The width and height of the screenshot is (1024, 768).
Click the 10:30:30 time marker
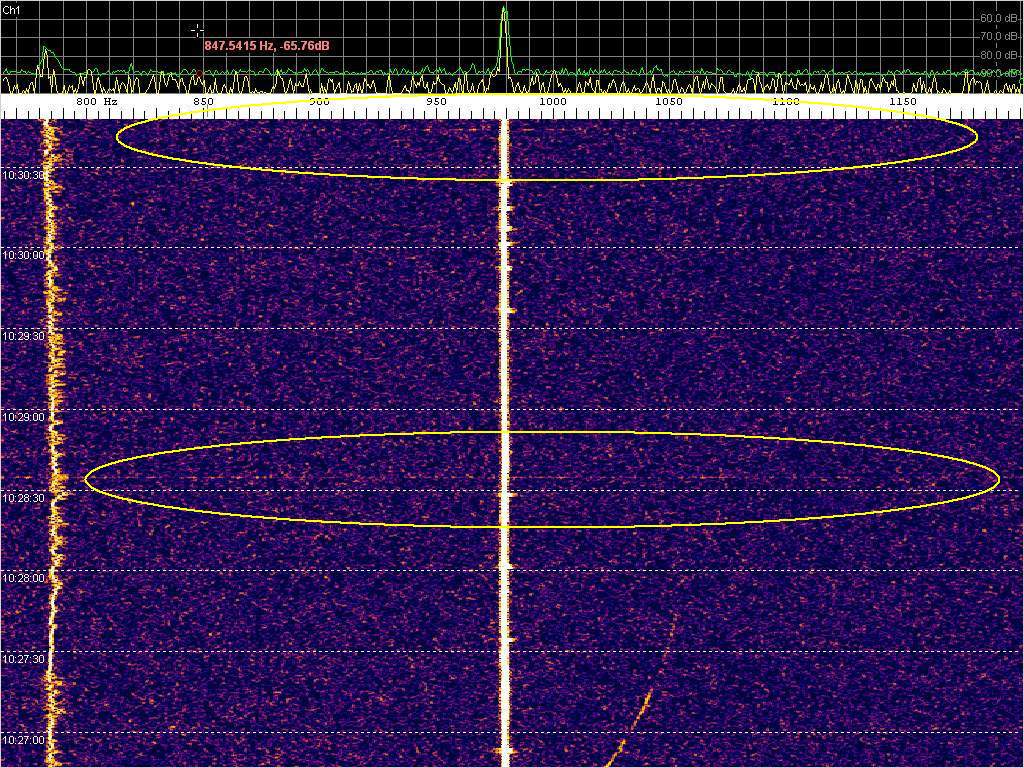(x=23, y=174)
